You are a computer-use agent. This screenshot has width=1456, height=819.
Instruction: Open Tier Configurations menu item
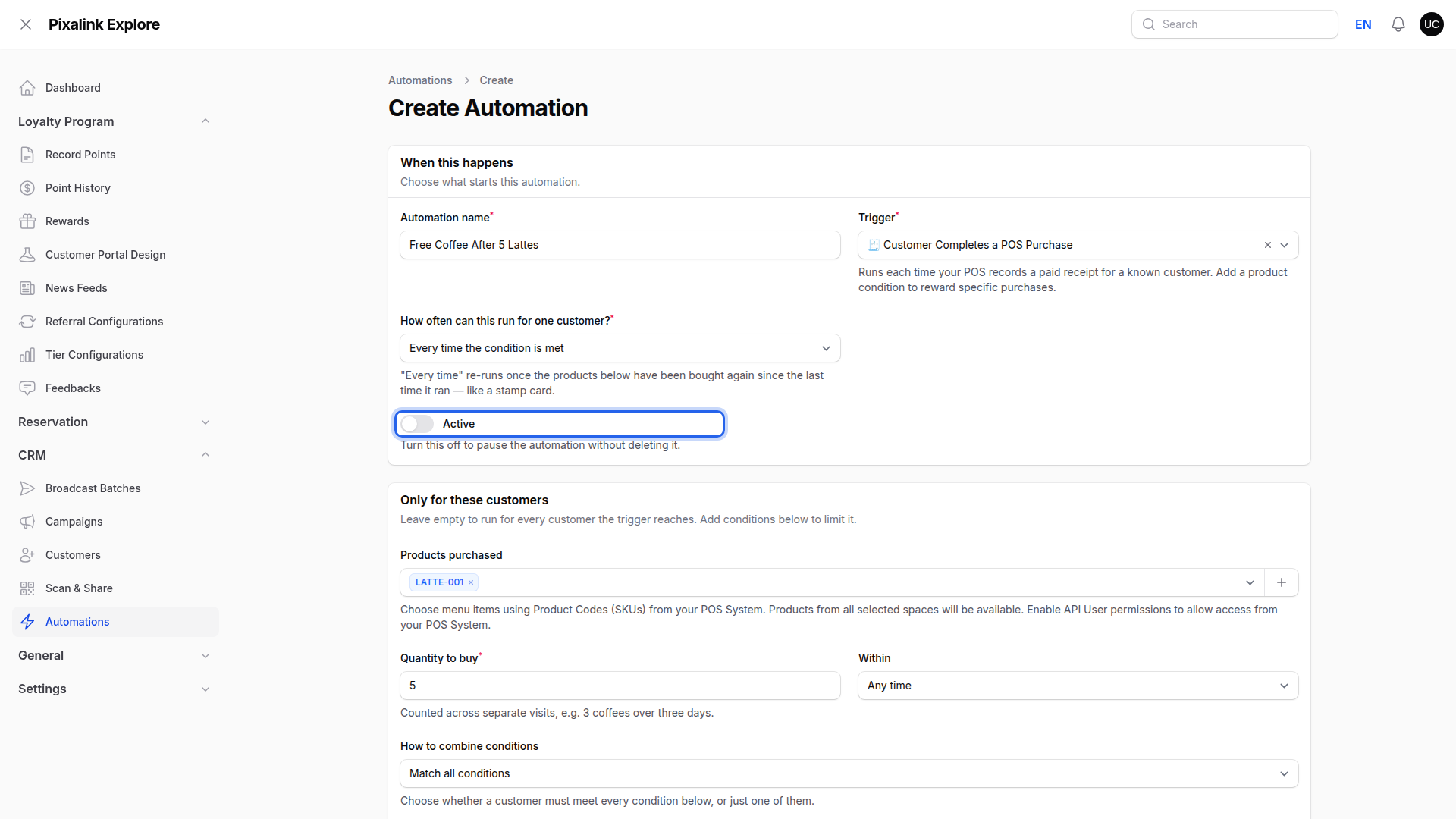[115, 355]
